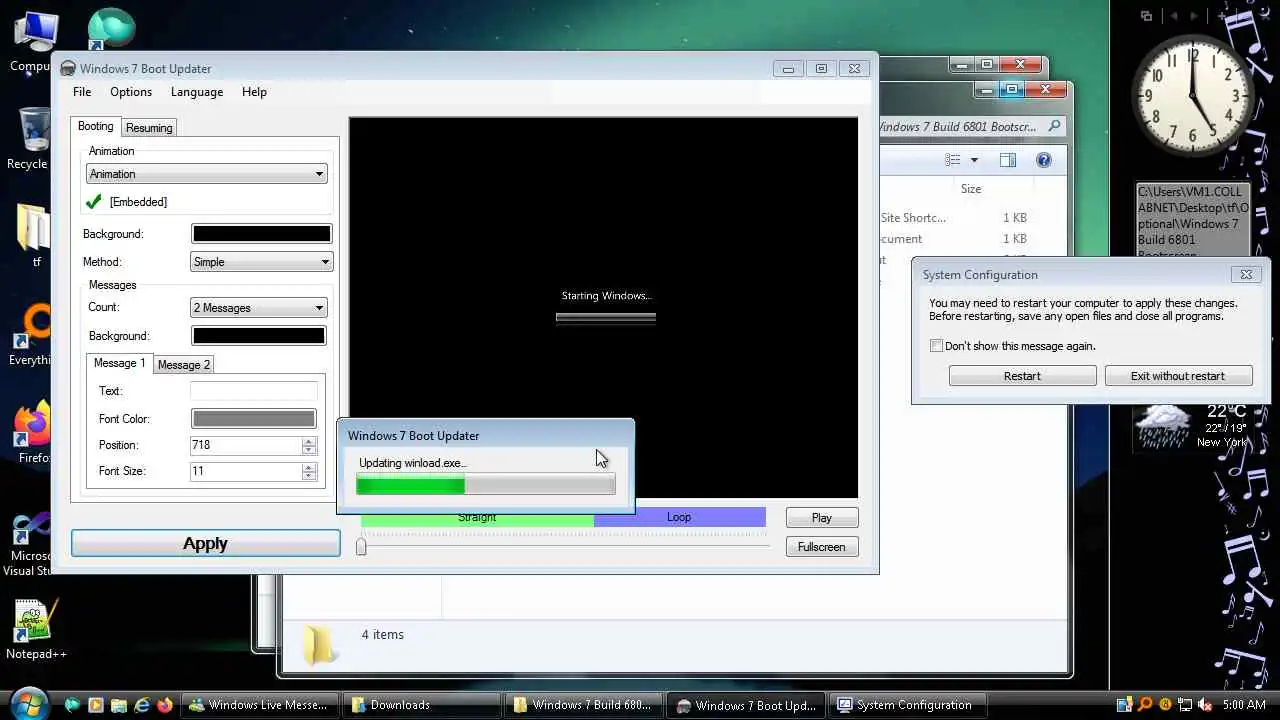Pick the gray Font Color swatch

coord(253,419)
